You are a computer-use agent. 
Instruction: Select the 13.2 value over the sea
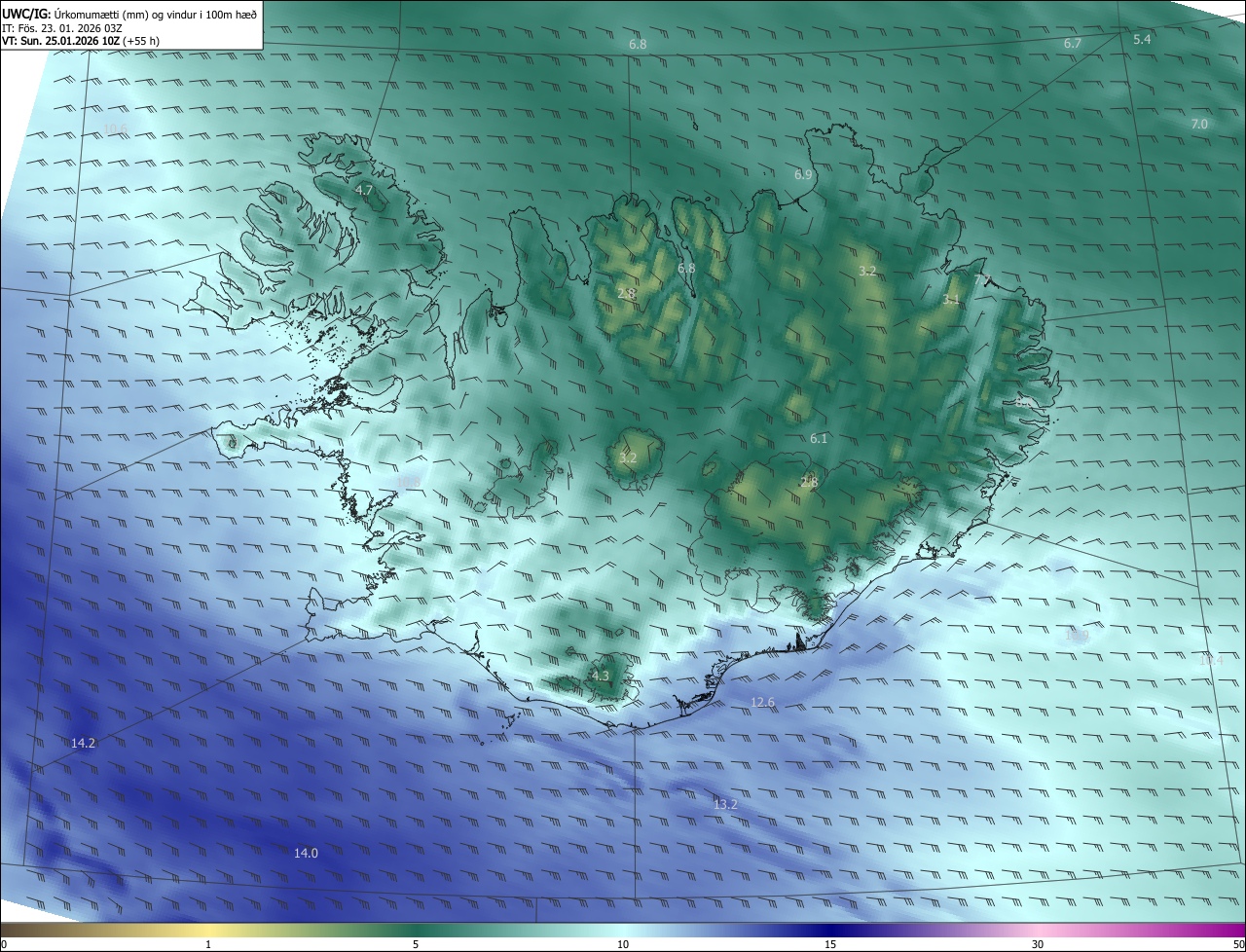click(725, 804)
